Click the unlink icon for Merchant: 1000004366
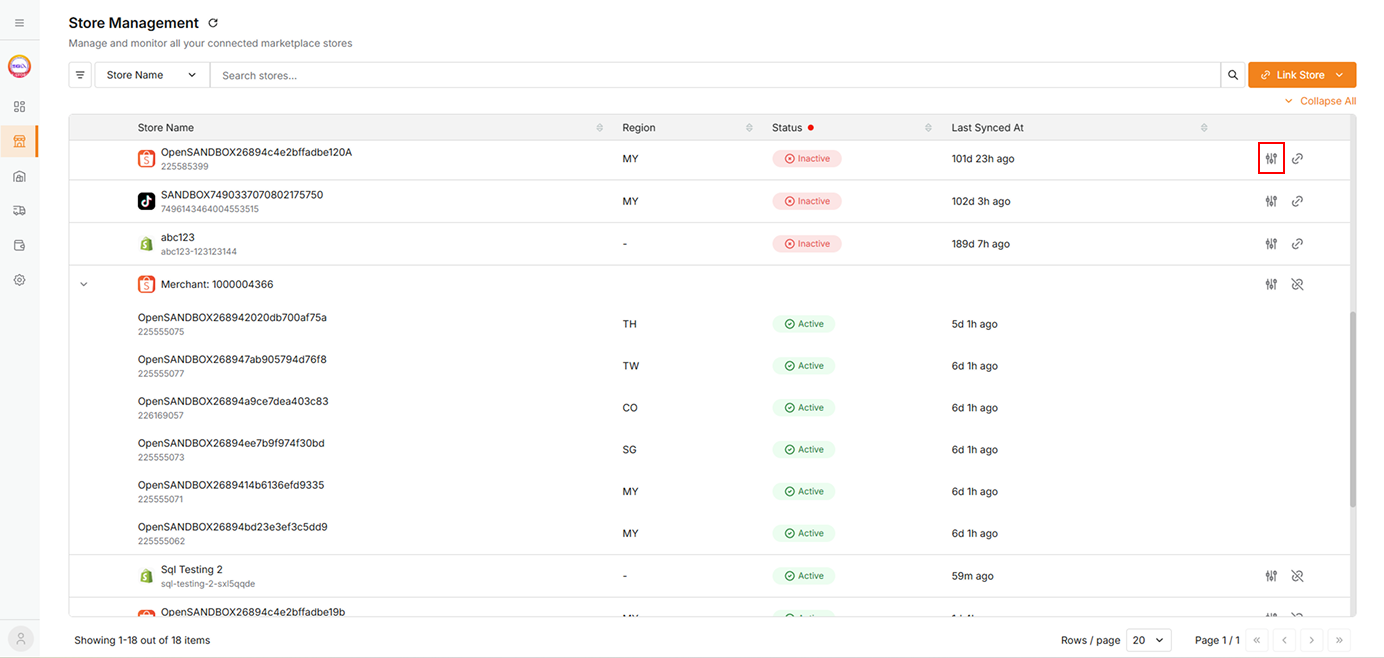 pyautogui.click(x=1297, y=284)
